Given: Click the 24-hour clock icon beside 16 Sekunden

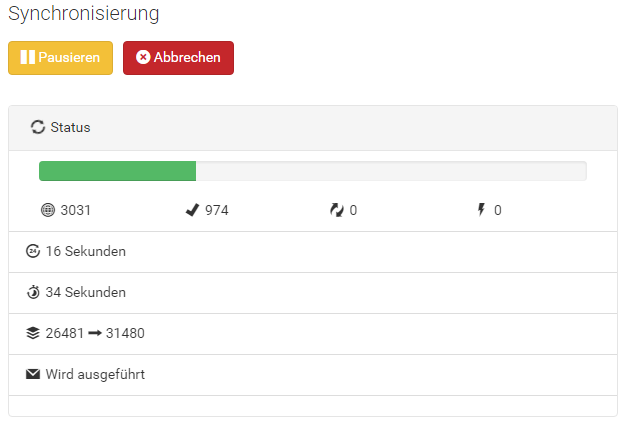Looking at the screenshot, I should pyautogui.click(x=33, y=251).
